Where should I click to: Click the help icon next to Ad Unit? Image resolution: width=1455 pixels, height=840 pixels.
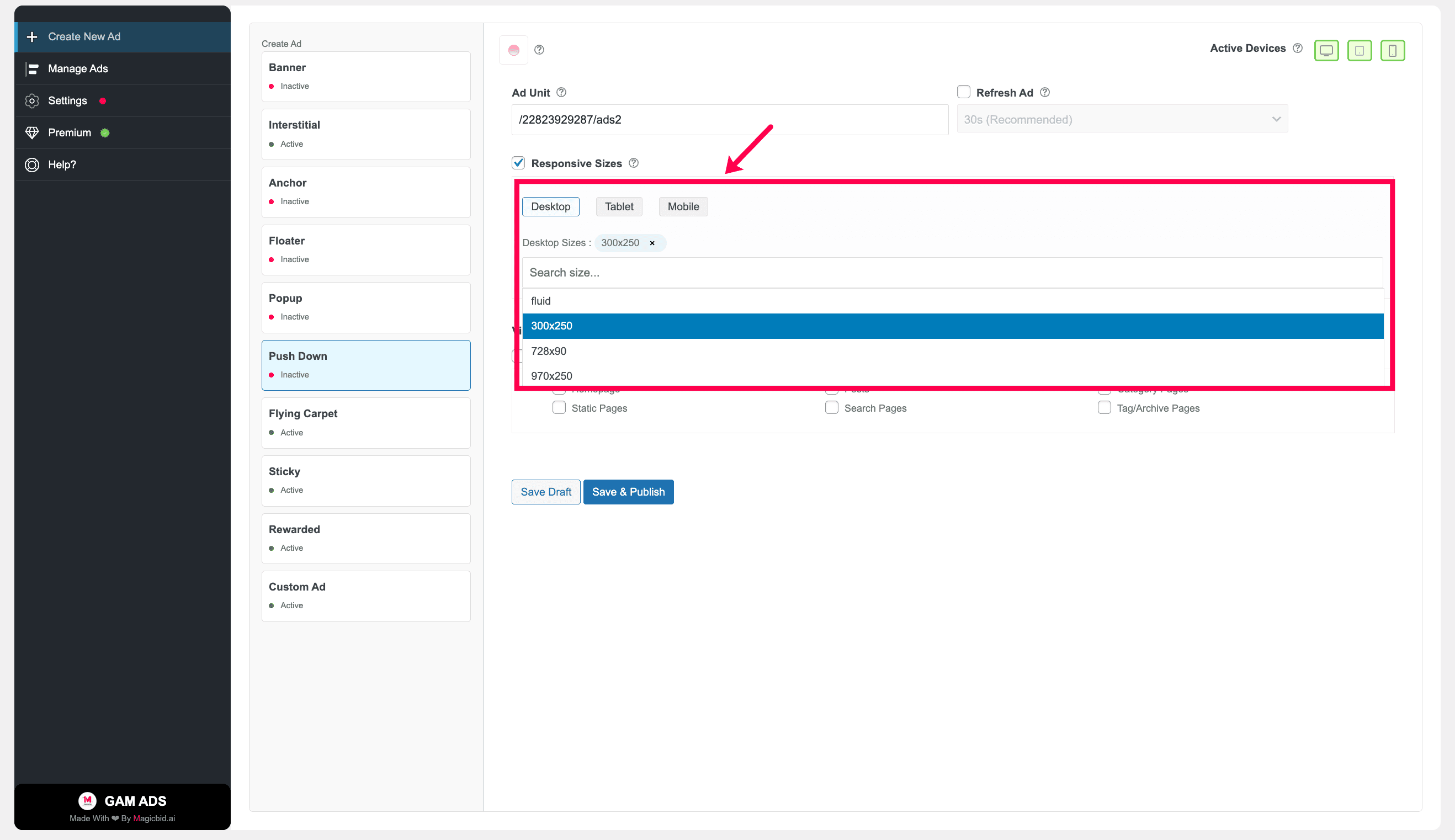click(561, 92)
